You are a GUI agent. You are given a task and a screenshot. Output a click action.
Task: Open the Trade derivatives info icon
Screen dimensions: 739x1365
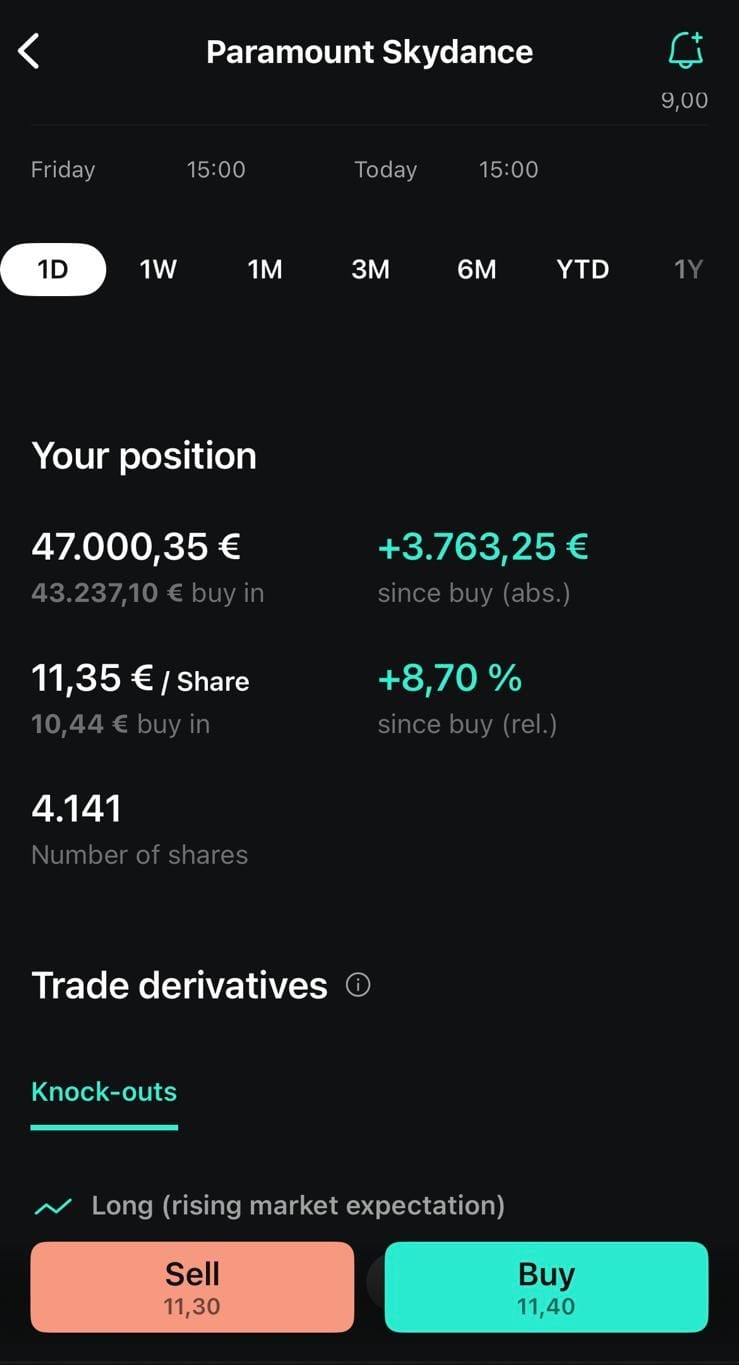(358, 985)
